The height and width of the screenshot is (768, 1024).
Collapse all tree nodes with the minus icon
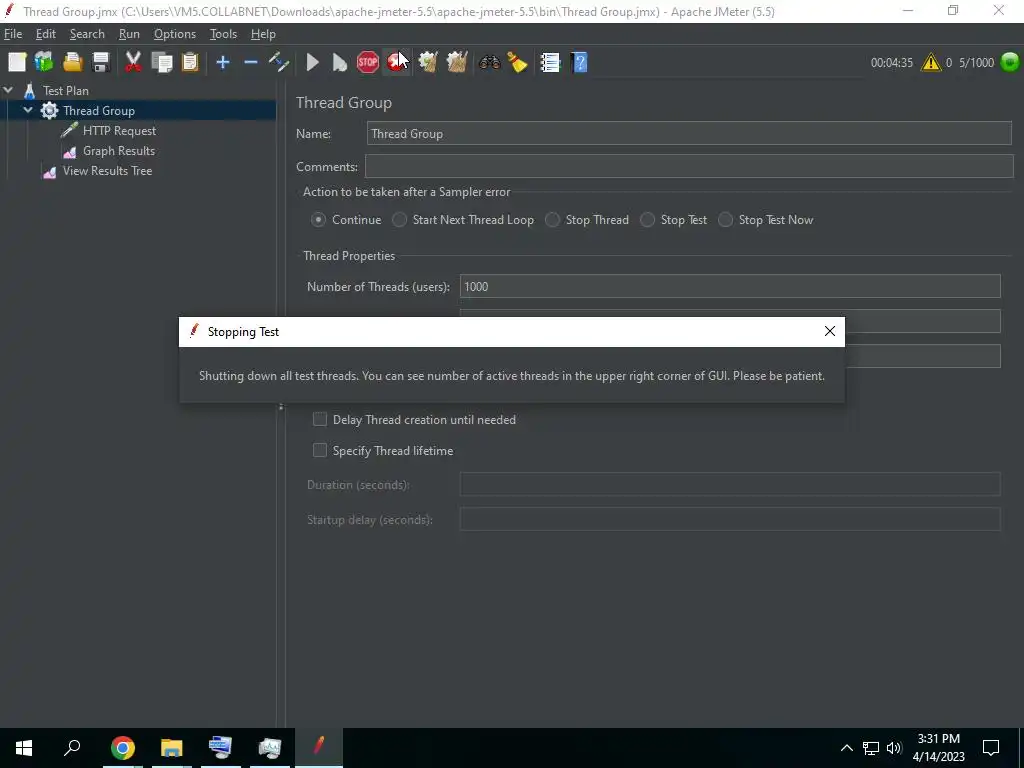pos(251,62)
